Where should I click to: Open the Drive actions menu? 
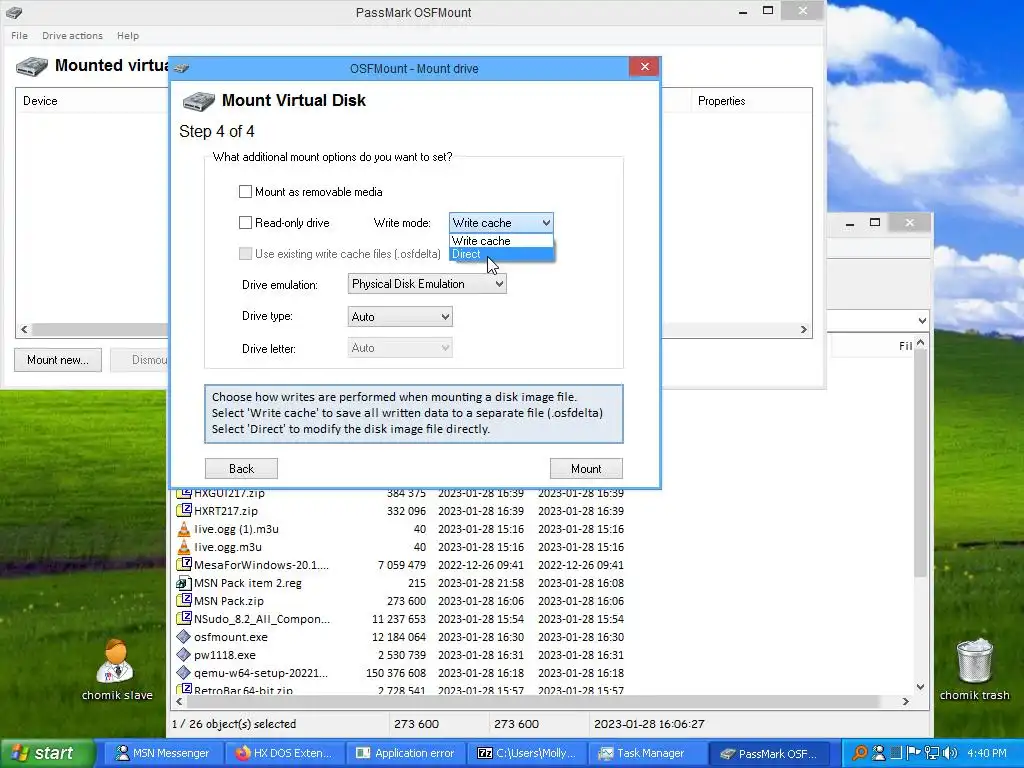point(72,35)
